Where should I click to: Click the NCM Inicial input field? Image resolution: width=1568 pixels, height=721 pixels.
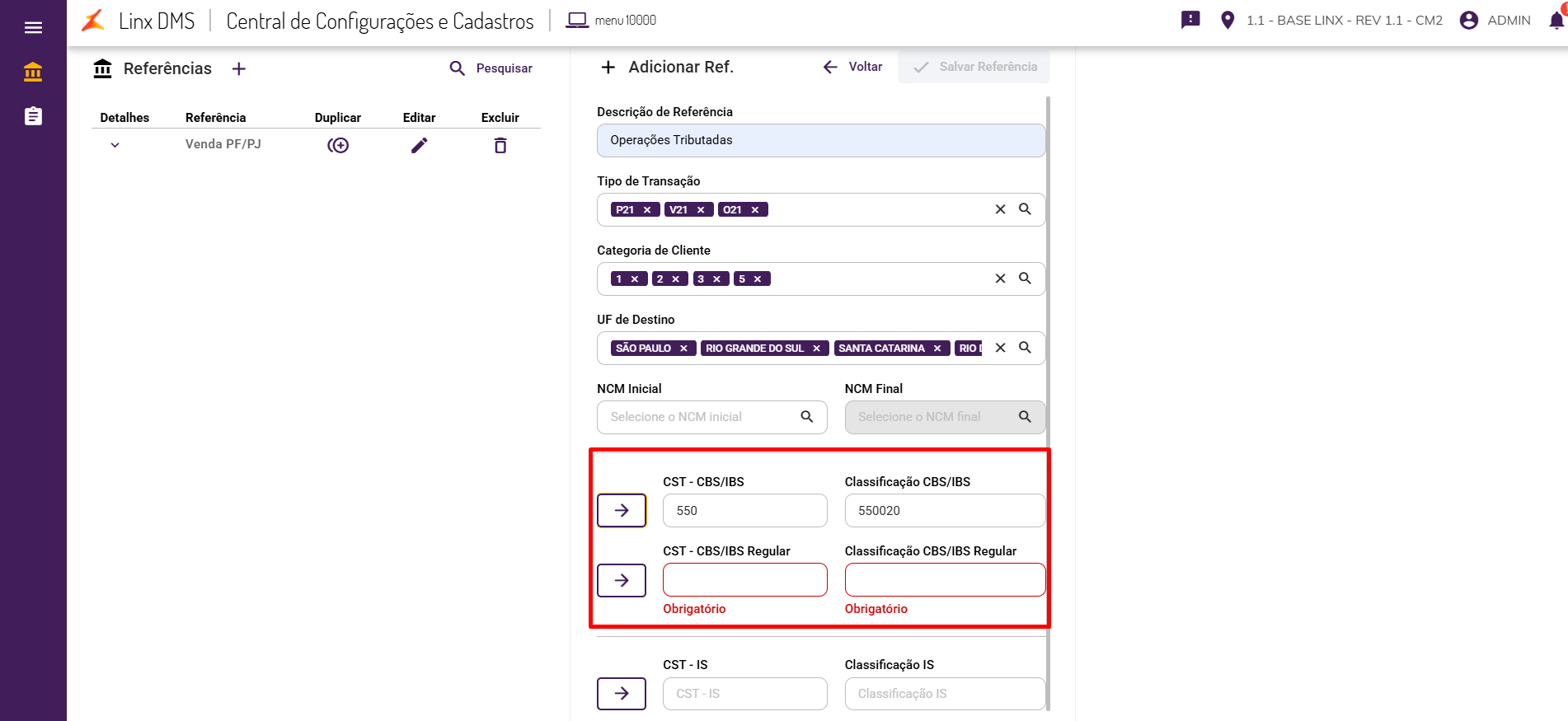(x=701, y=417)
